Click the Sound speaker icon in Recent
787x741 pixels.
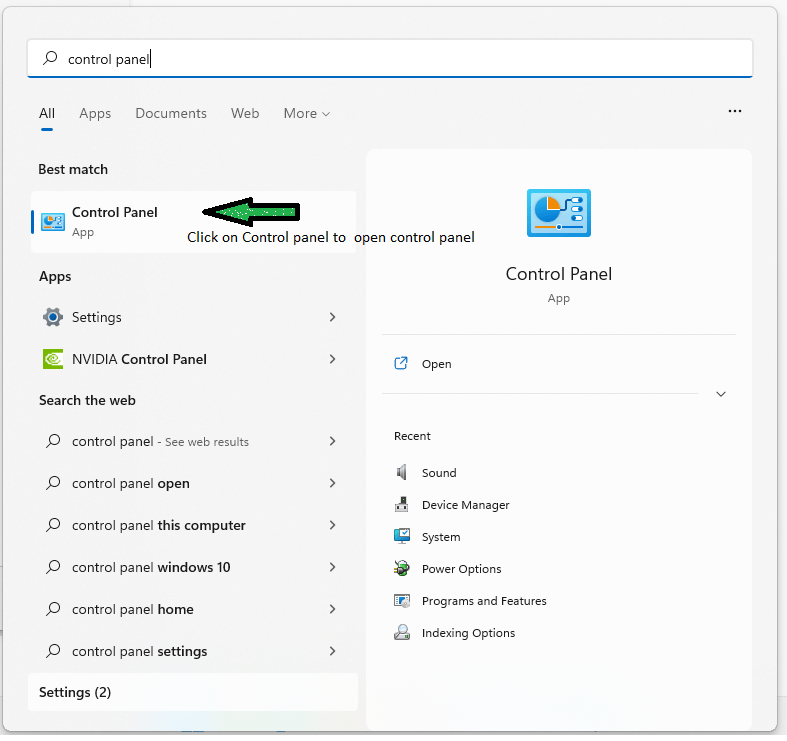402,472
